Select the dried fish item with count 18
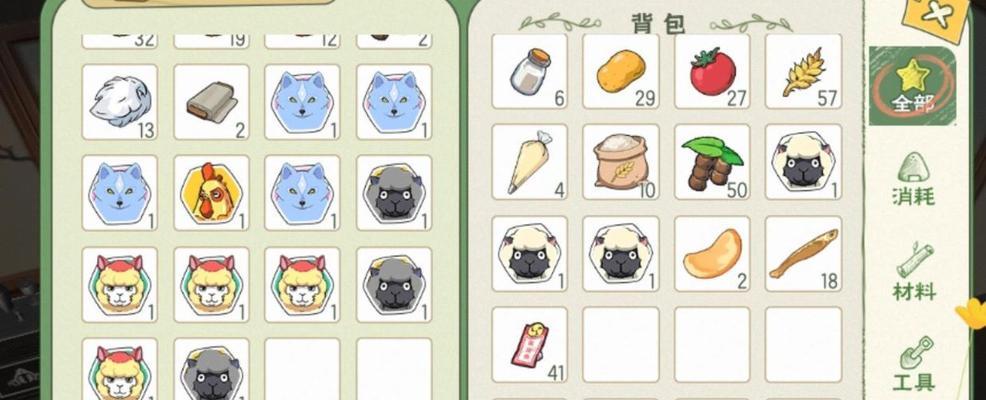Image resolution: width=986 pixels, height=400 pixels. click(x=803, y=253)
